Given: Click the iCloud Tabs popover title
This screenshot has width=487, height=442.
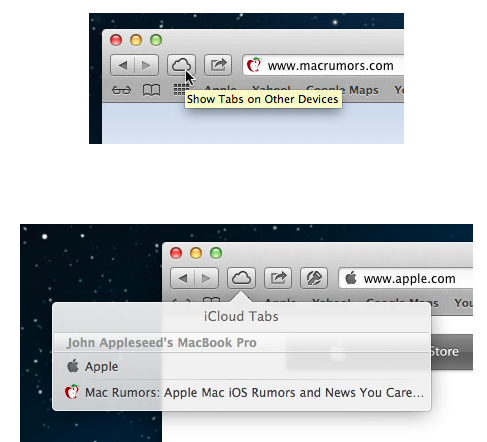Looking at the screenshot, I should pyautogui.click(x=241, y=316).
